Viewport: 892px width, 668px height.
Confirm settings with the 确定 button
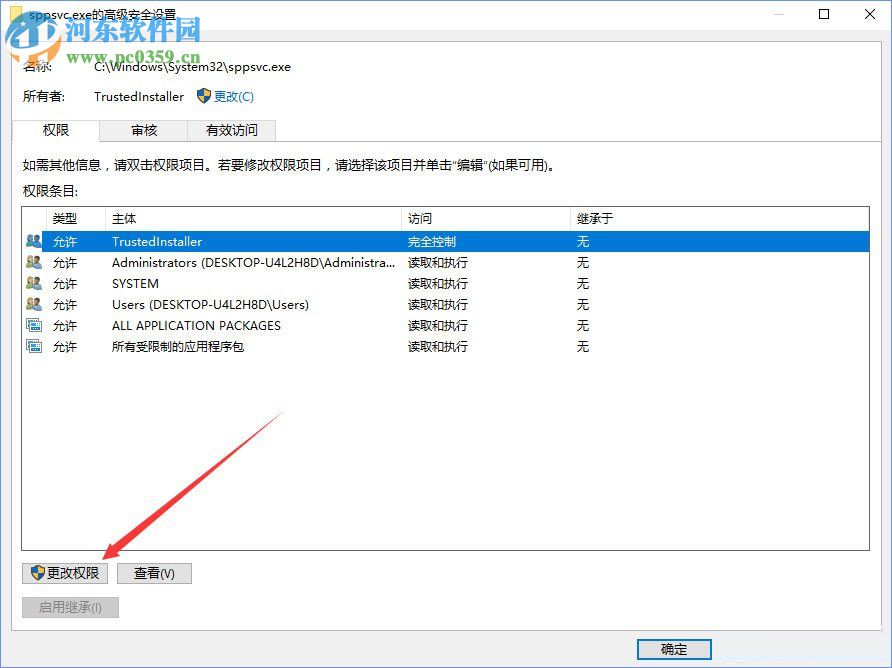(673, 649)
